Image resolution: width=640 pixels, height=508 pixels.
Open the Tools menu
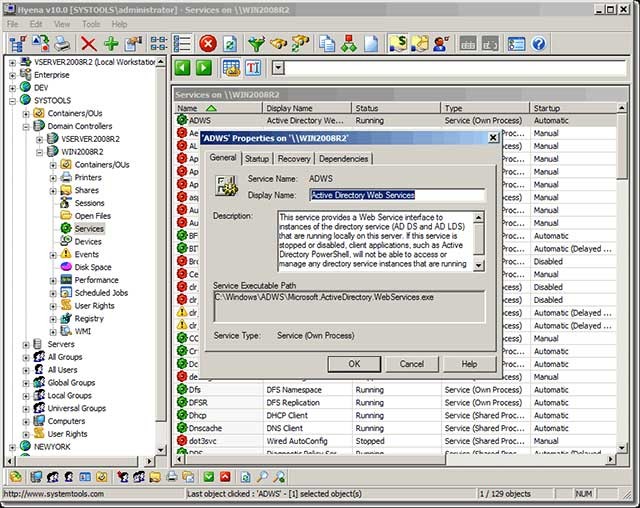[x=91, y=23]
